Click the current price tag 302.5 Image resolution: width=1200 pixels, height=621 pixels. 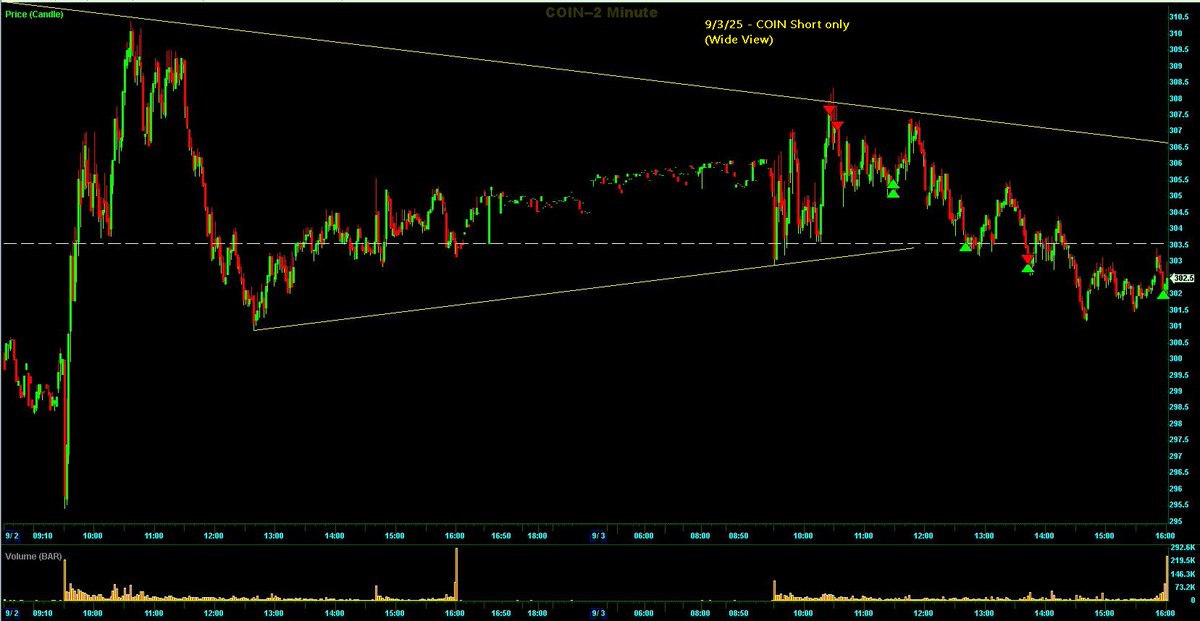(x=1182, y=280)
